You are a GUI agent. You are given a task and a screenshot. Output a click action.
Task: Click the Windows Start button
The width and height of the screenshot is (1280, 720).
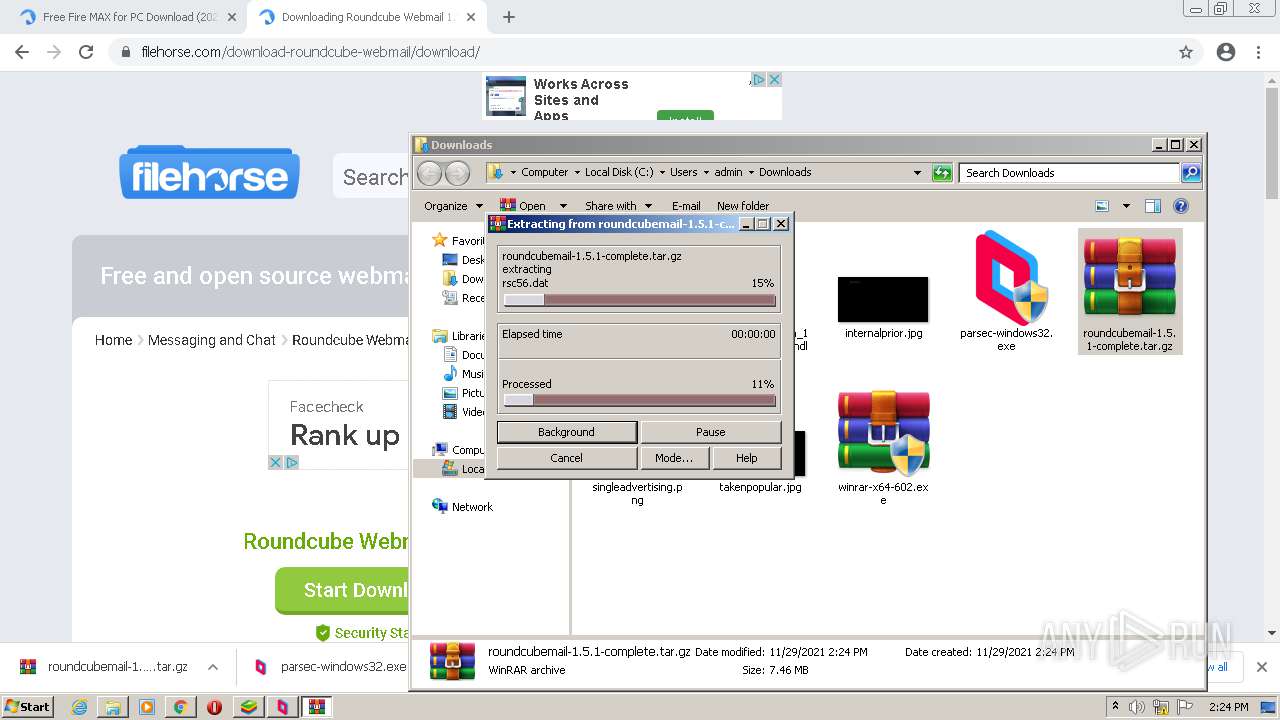[28, 706]
